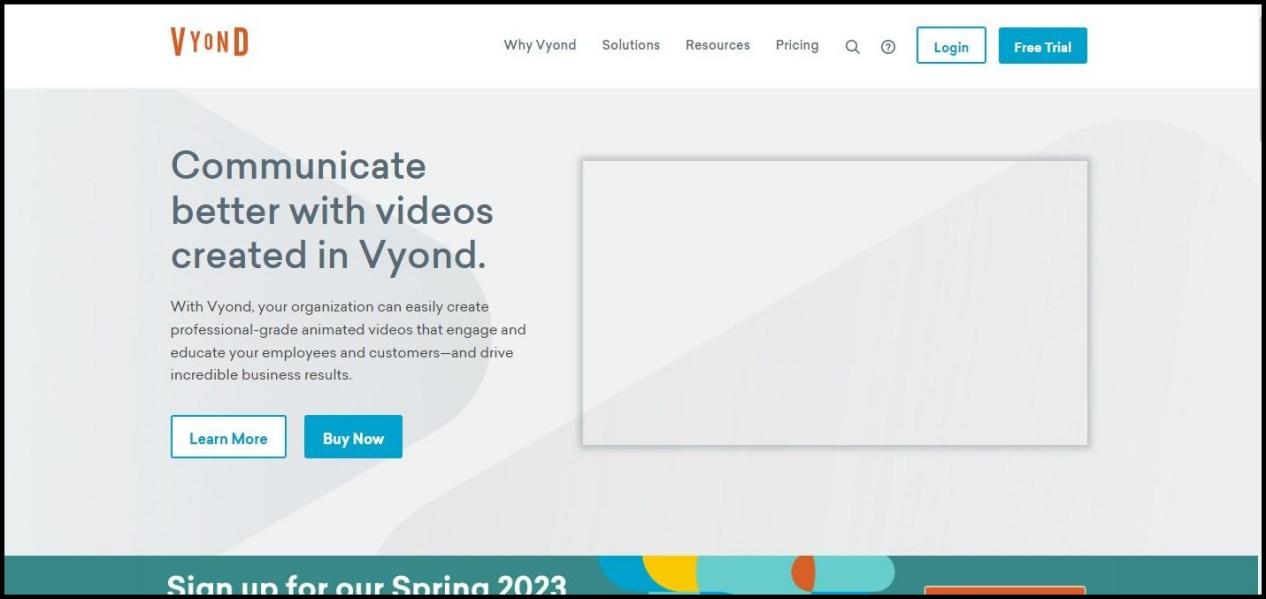Click the Vyond logo
The width and height of the screenshot is (1266, 599).
coord(209,42)
